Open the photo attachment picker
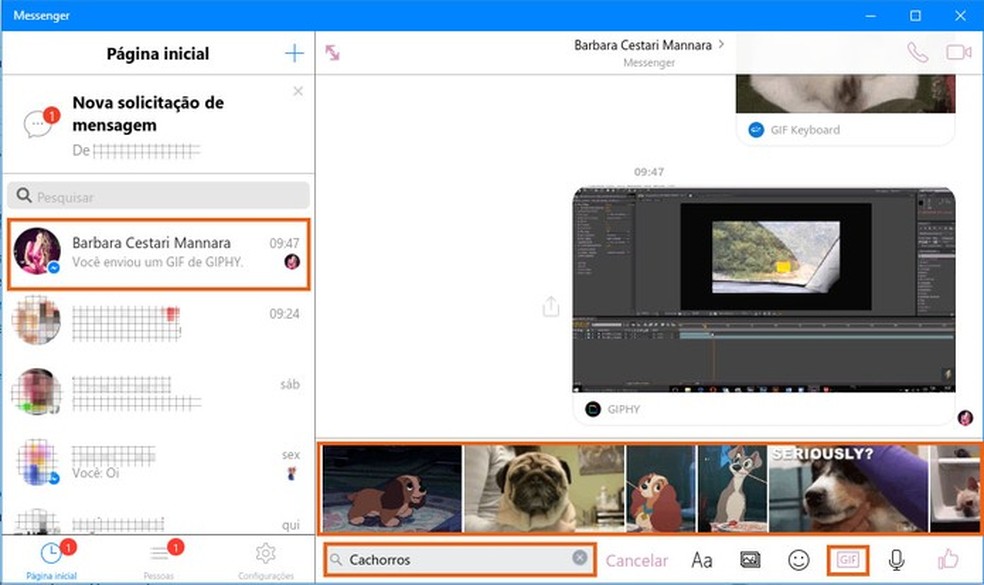 click(750, 560)
